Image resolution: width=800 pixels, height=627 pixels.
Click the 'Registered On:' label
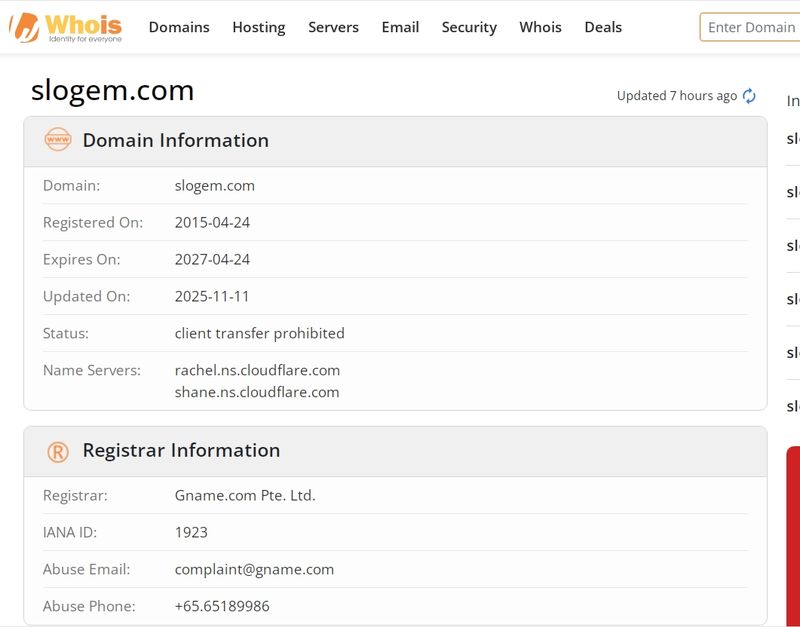point(93,222)
